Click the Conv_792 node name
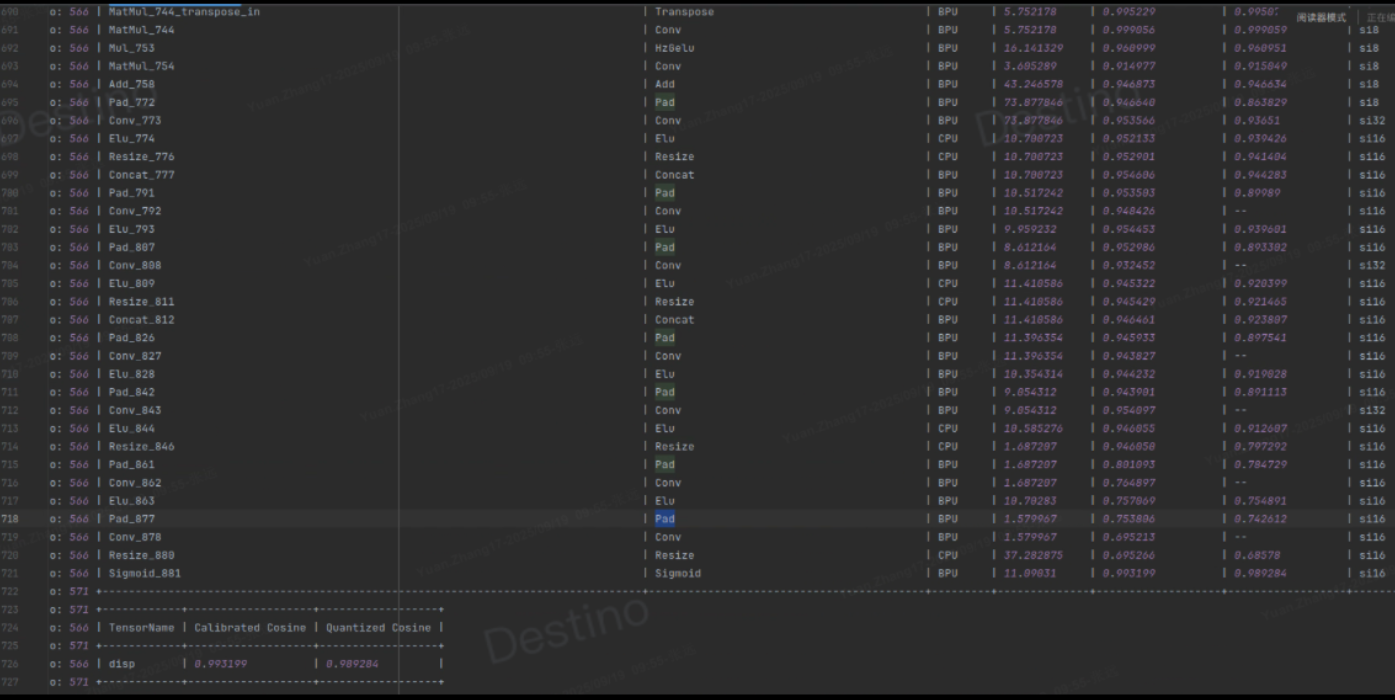This screenshot has width=1395, height=700. [135, 211]
